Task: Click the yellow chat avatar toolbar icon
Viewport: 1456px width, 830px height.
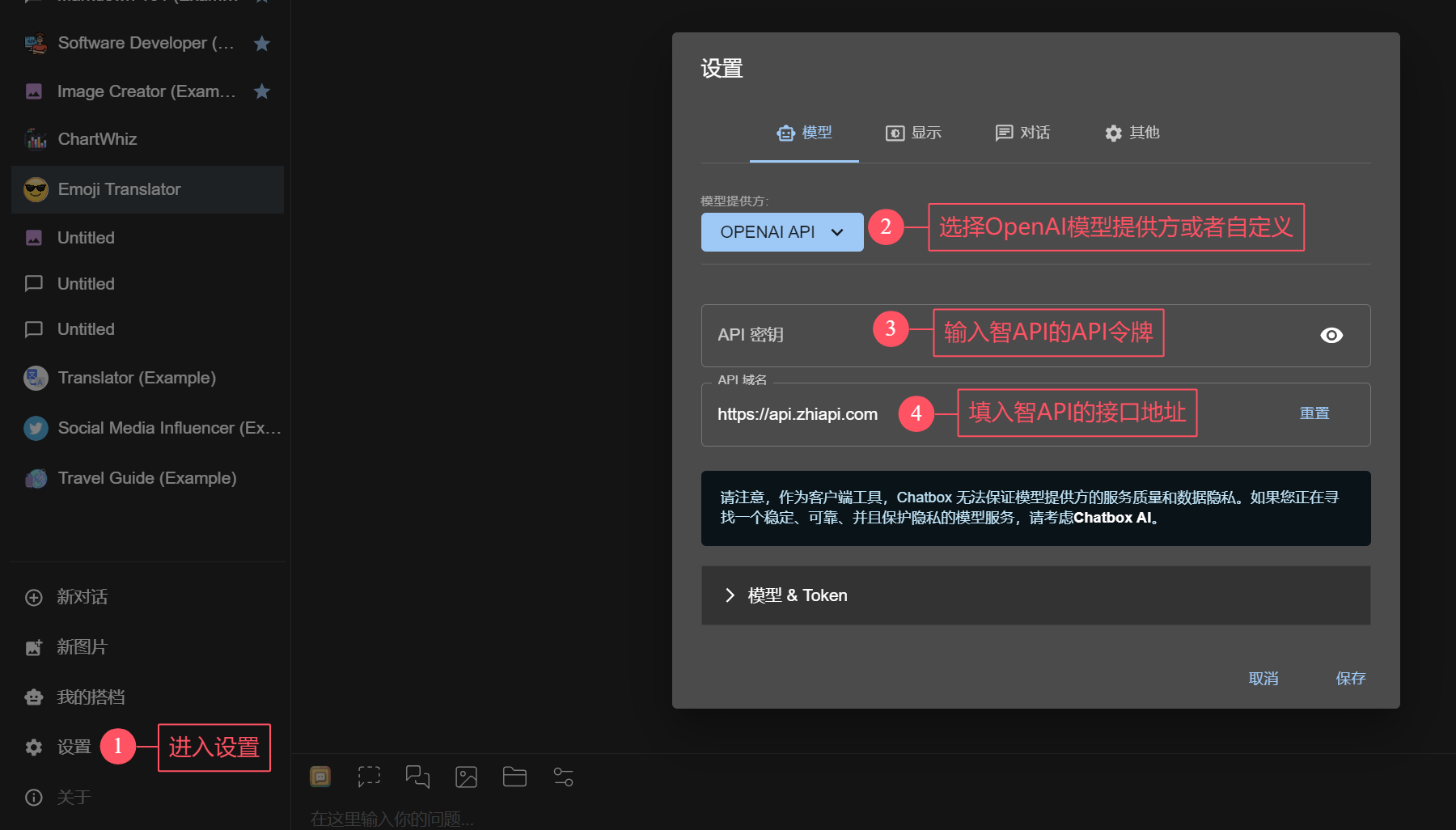Action: [320, 777]
